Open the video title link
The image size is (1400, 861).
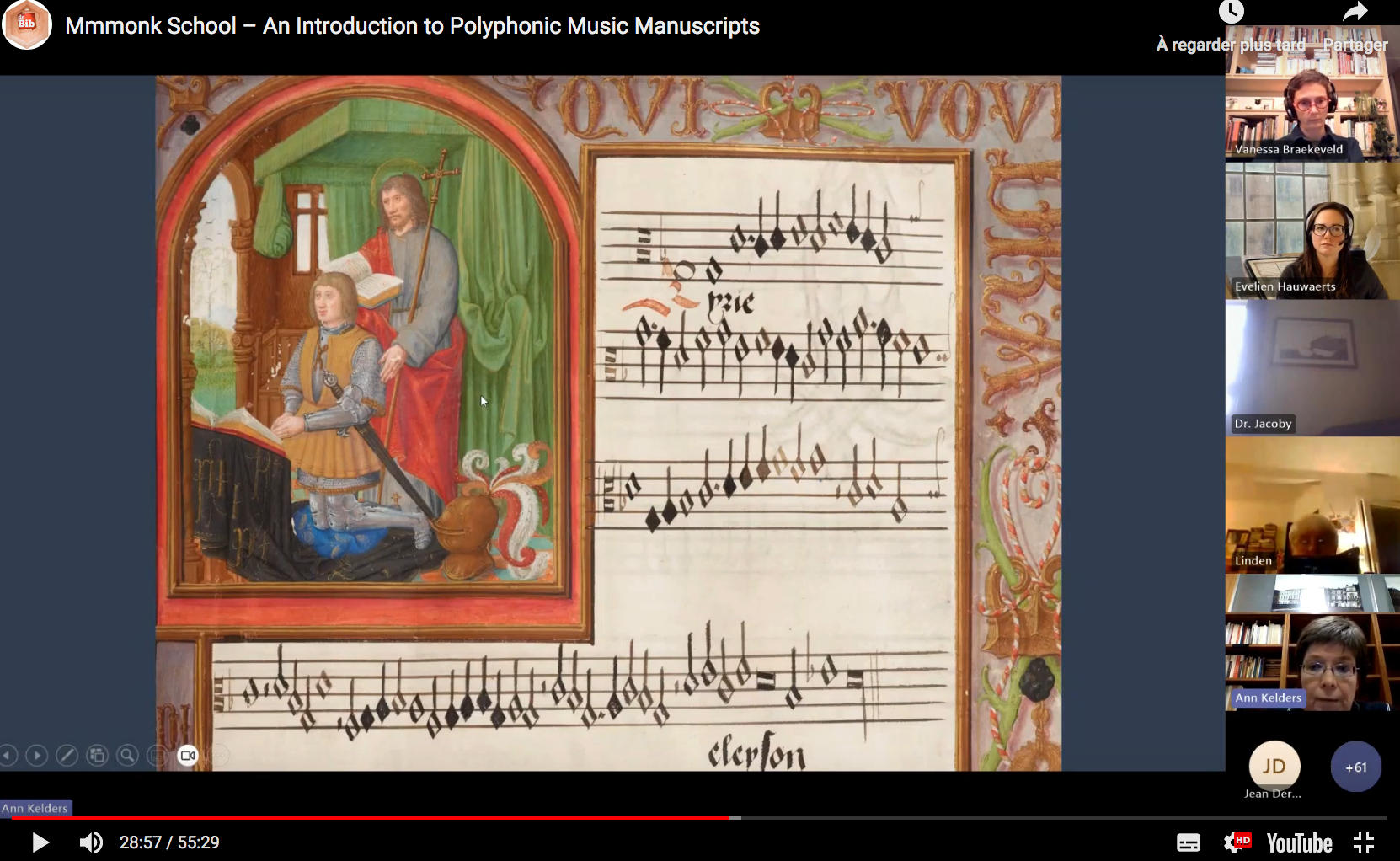(x=412, y=26)
